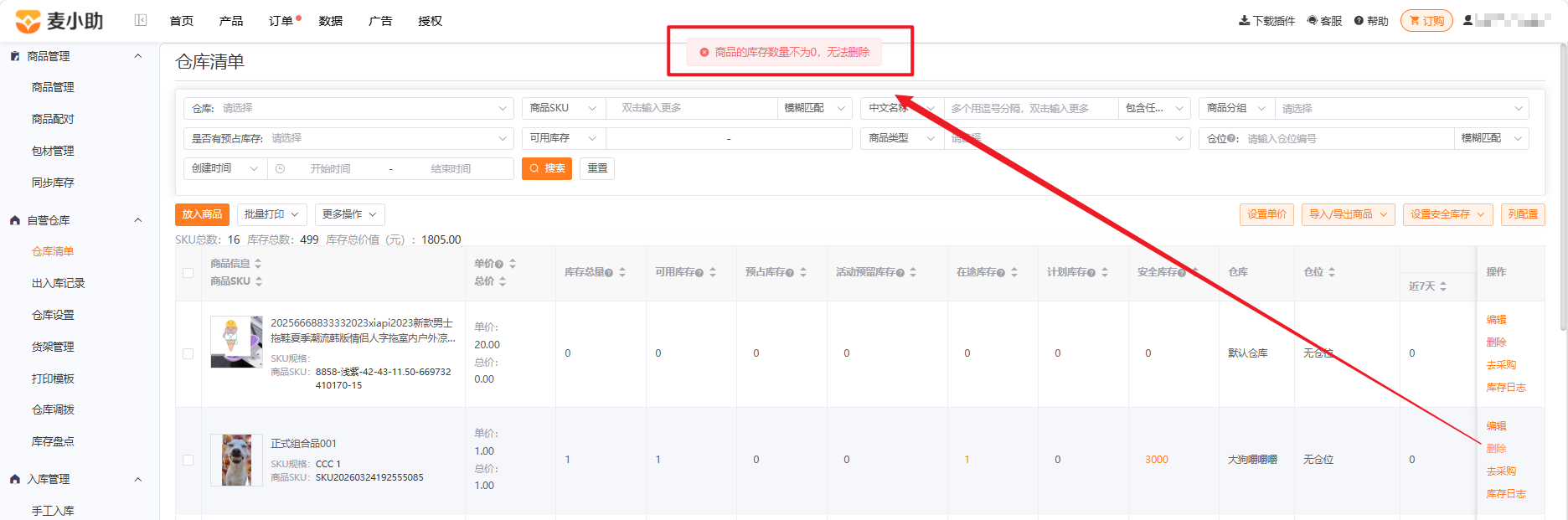Image resolution: width=1568 pixels, height=520 pixels.
Task: Show the 库存总量 help tooltip icon
Action: point(609,273)
